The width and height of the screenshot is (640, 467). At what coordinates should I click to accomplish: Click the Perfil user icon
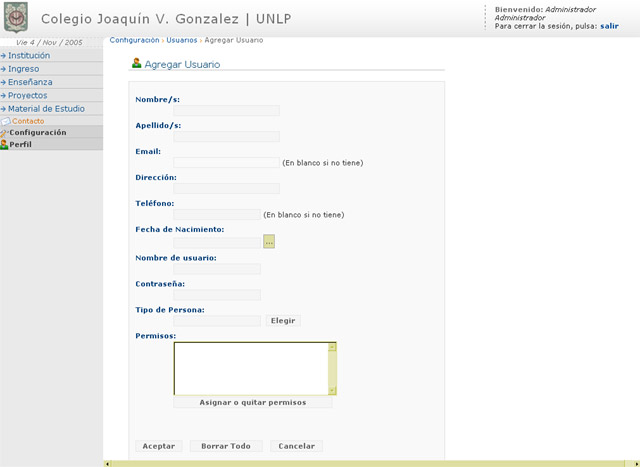(x=5, y=144)
